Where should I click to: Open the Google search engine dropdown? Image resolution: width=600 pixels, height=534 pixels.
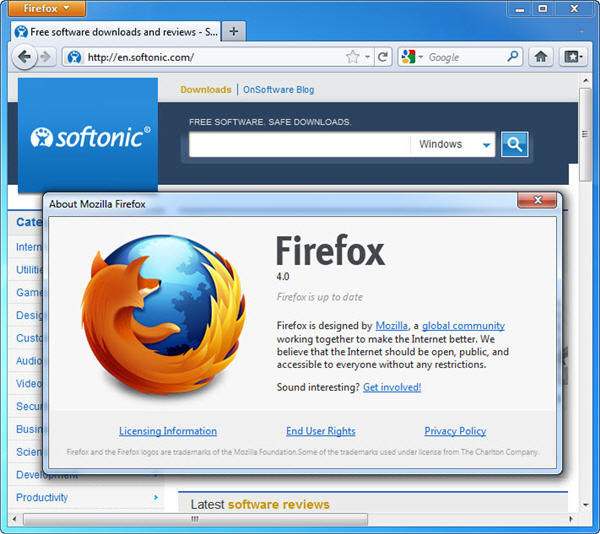(x=414, y=57)
